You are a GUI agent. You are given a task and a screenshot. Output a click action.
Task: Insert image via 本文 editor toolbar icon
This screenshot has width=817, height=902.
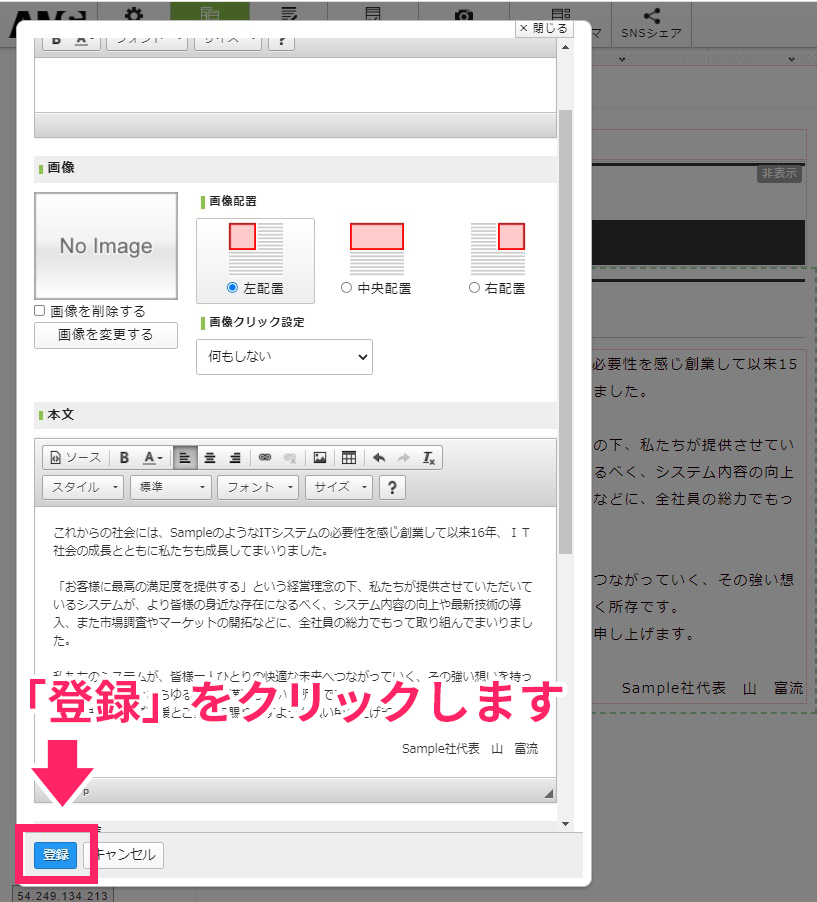(x=320, y=458)
